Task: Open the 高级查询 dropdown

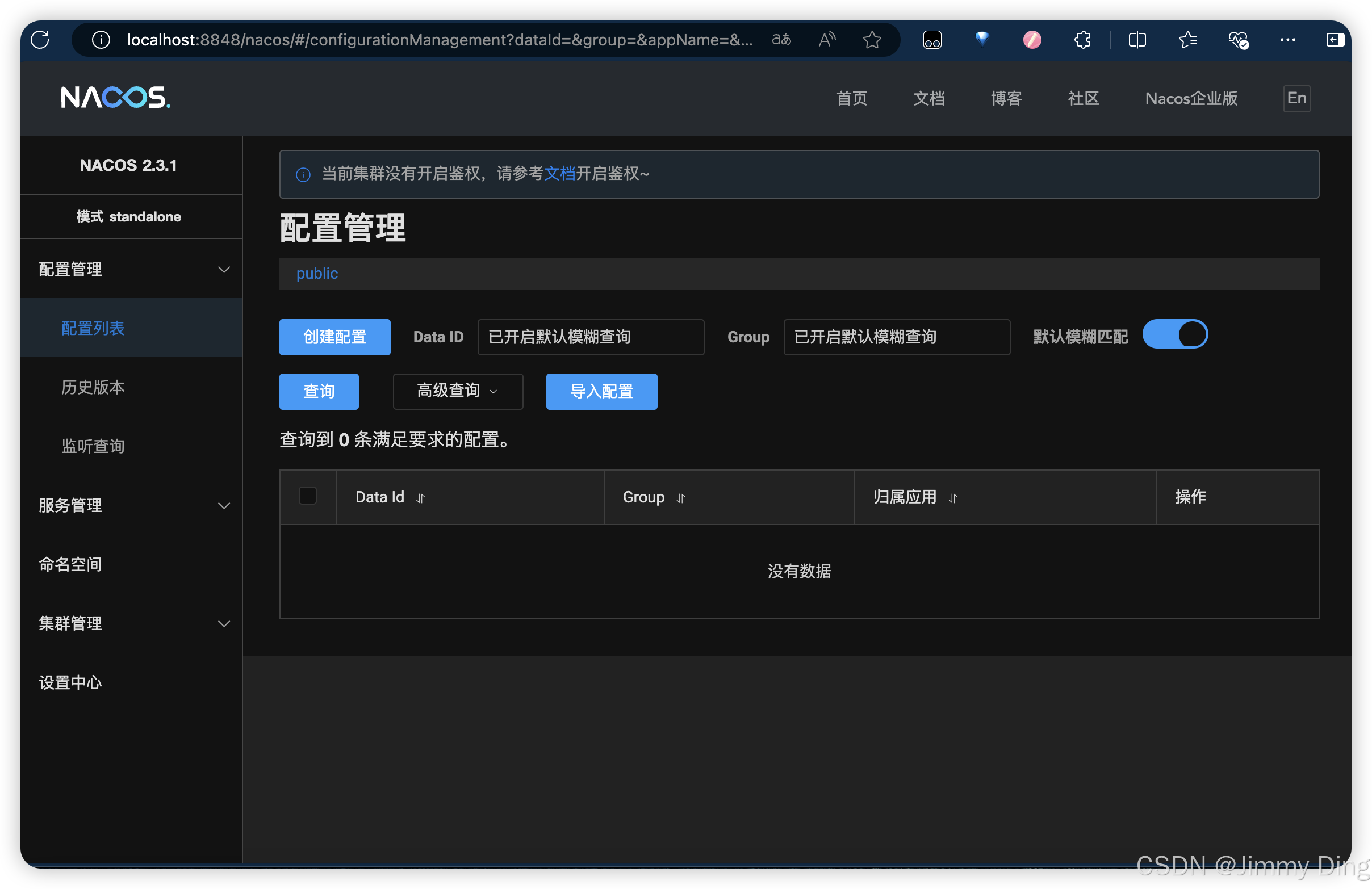Action: (458, 392)
